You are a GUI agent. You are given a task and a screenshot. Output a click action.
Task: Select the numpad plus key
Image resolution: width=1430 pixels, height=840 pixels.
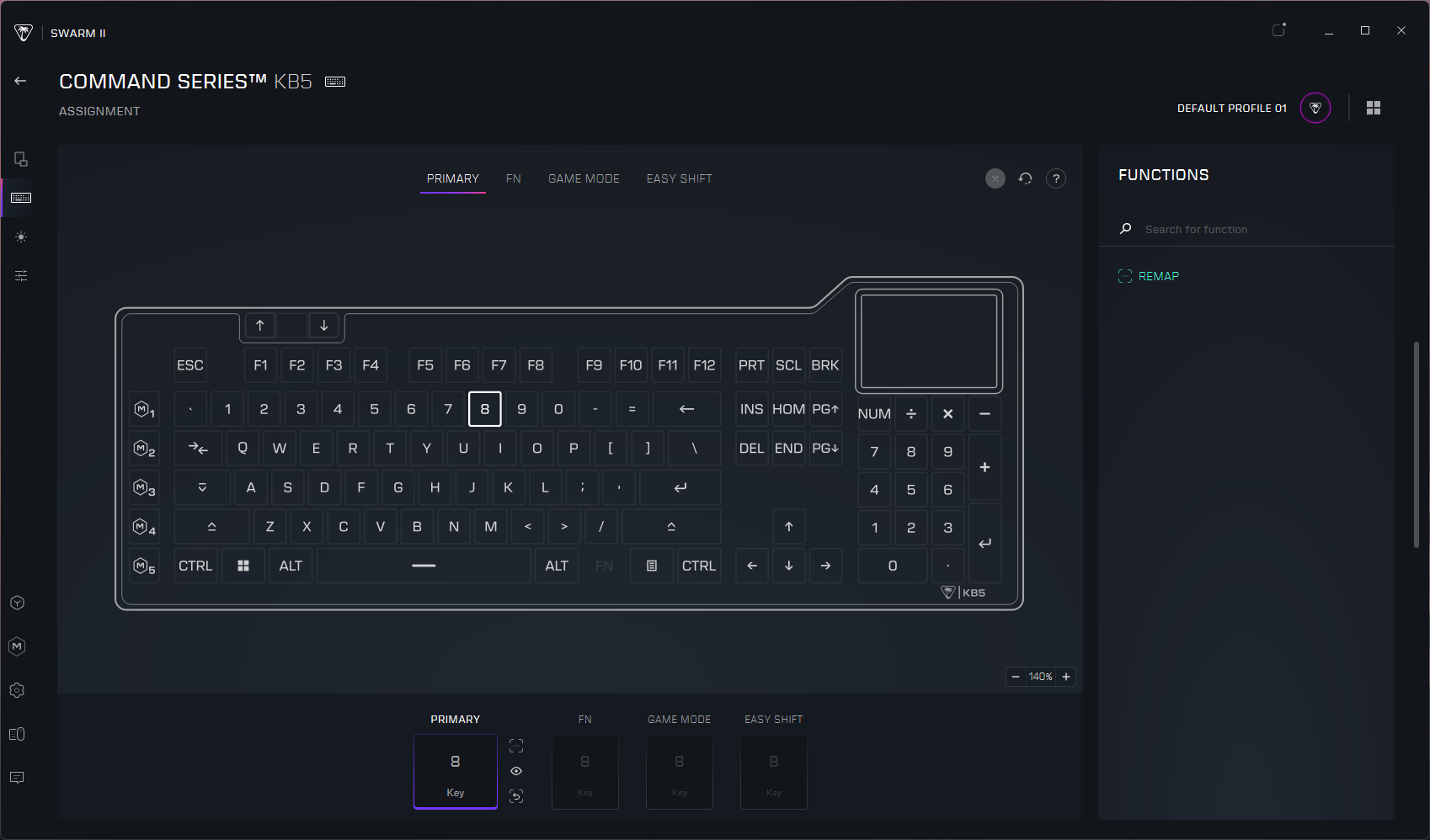click(x=984, y=468)
